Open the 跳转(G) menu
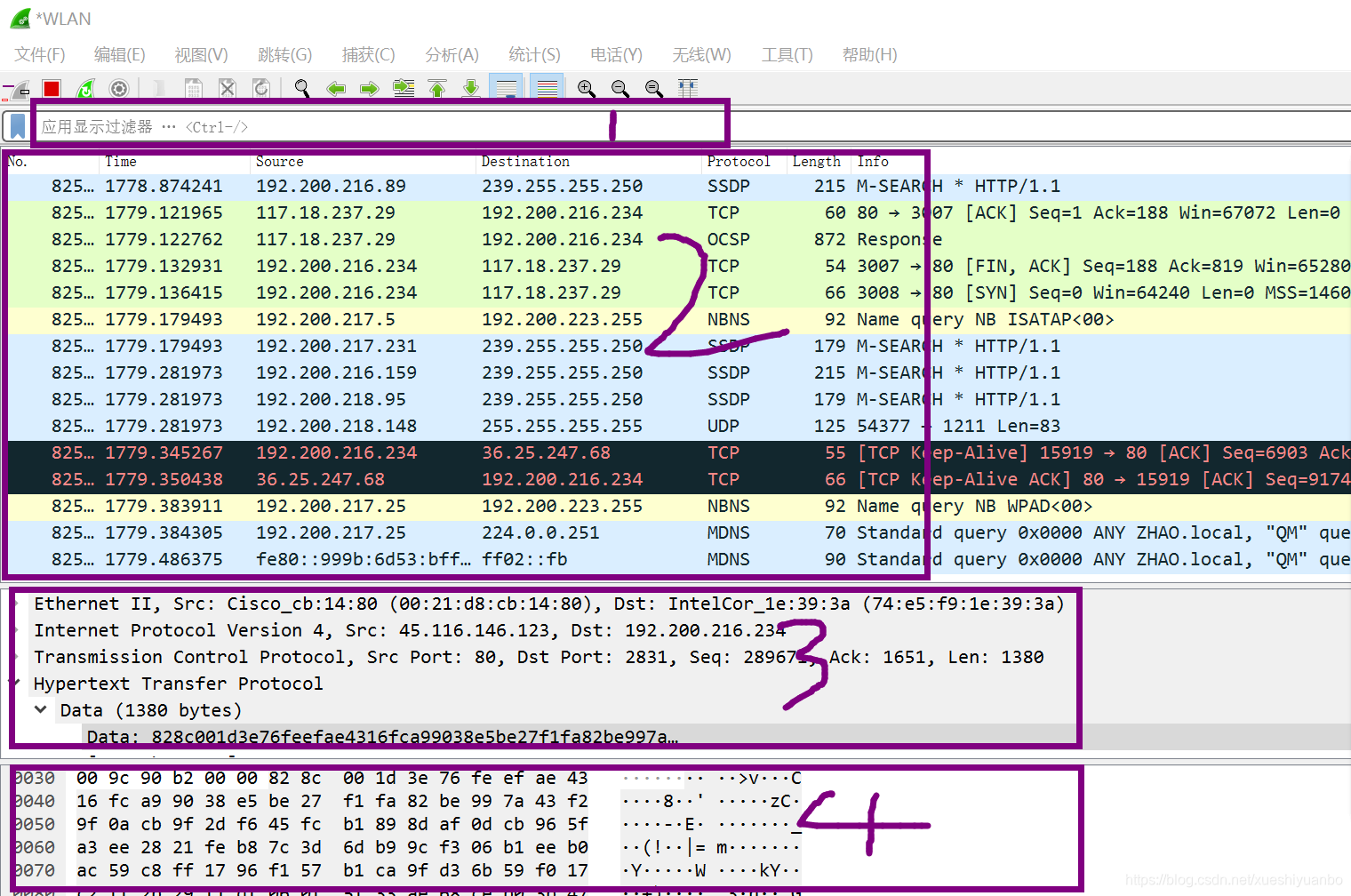 [285, 55]
